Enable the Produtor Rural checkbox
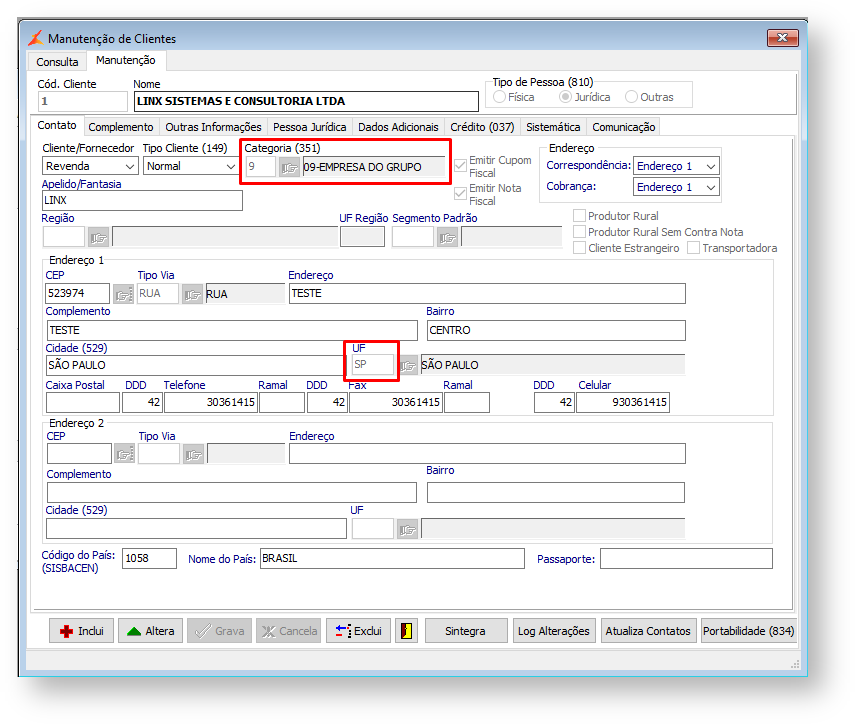The width and height of the screenshot is (856, 725). 580,216
